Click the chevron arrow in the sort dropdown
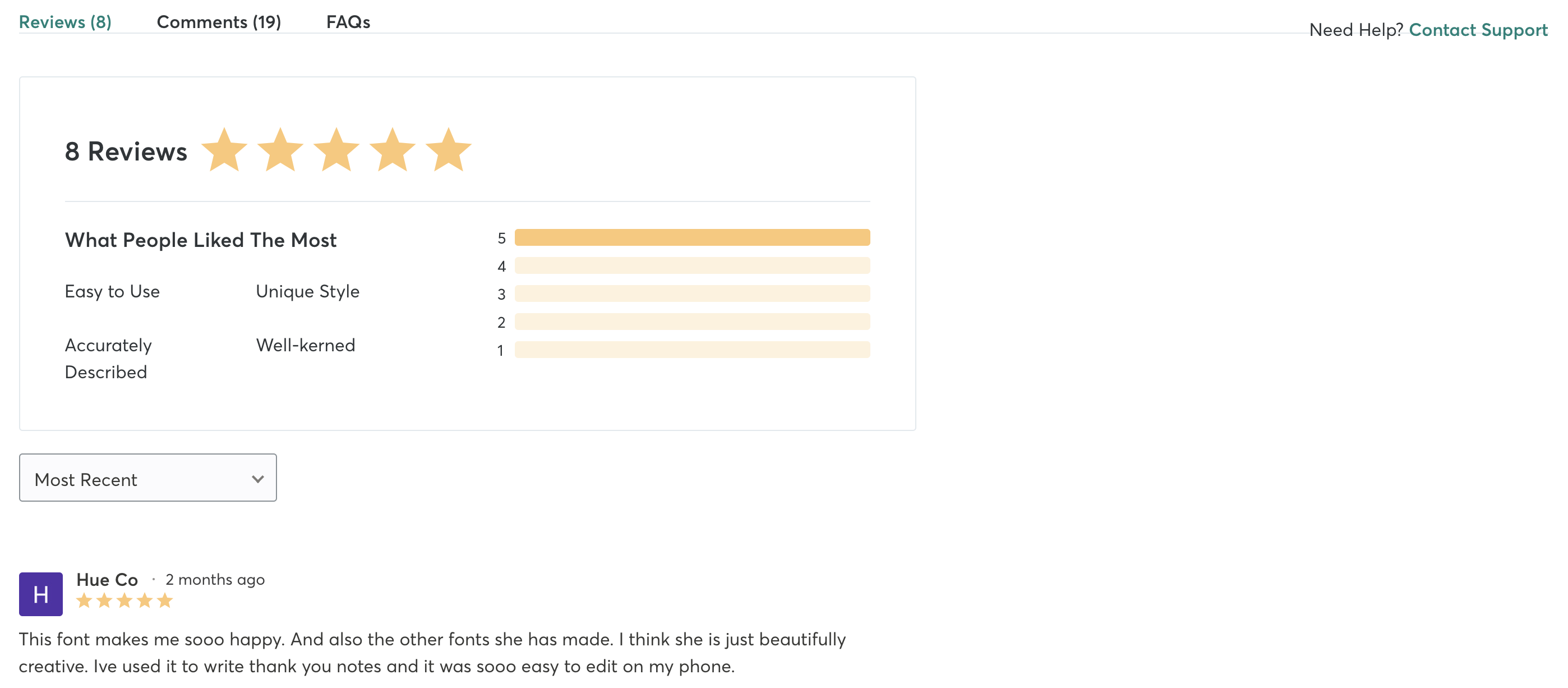 [x=257, y=479]
